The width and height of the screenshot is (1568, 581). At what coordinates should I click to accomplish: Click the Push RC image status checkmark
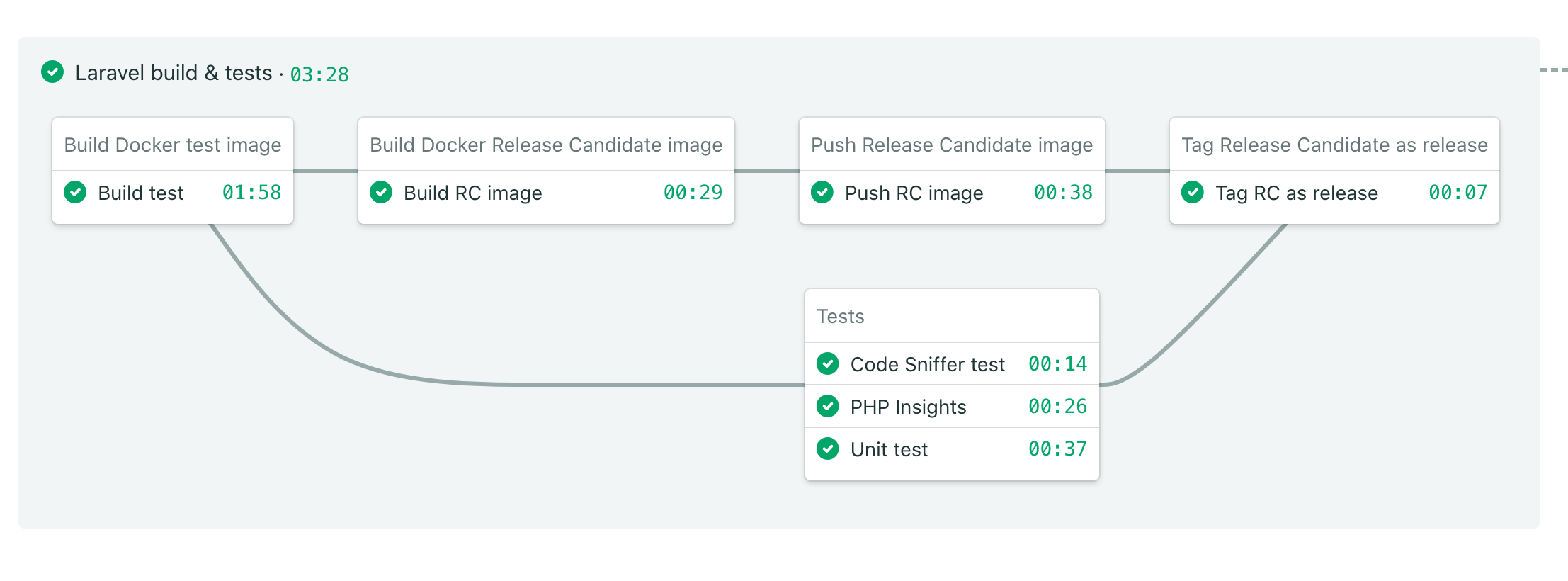822,193
